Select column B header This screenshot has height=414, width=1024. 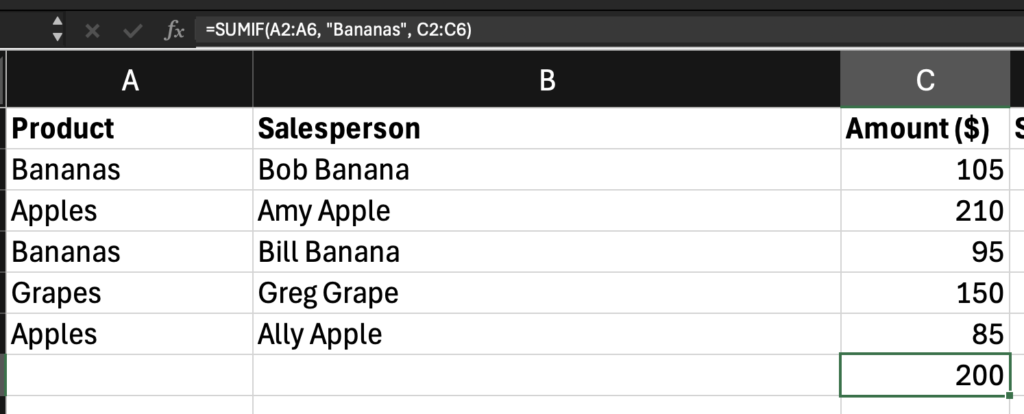click(547, 80)
